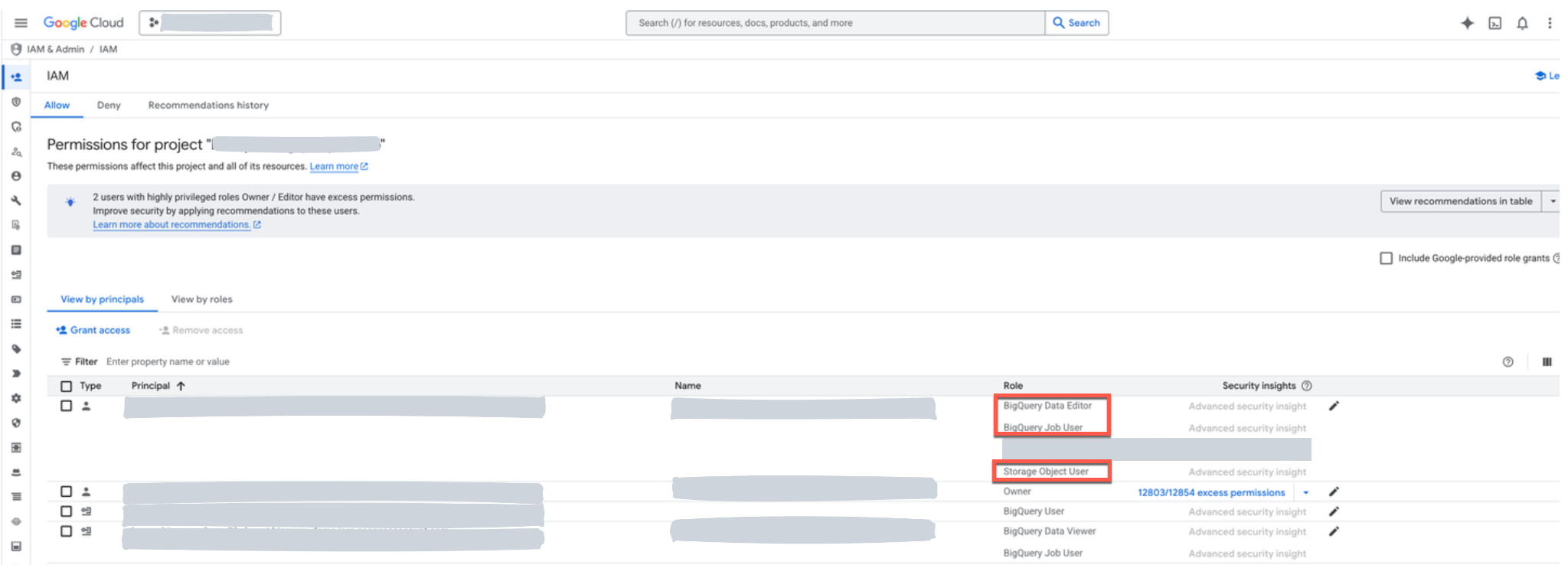Screen dimensions: 1568x565
Task: Open the main navigation hamburger menu
Action: (21, 23)
